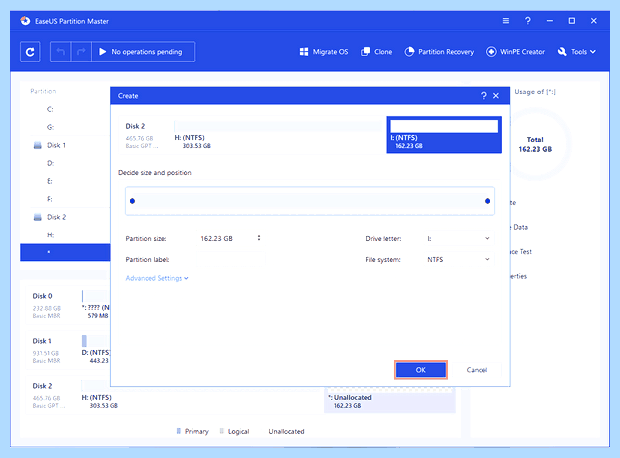Select the Unallocated 162.23 GB block
The height and width of the screenshot is (458, 620).
(390, 400)
